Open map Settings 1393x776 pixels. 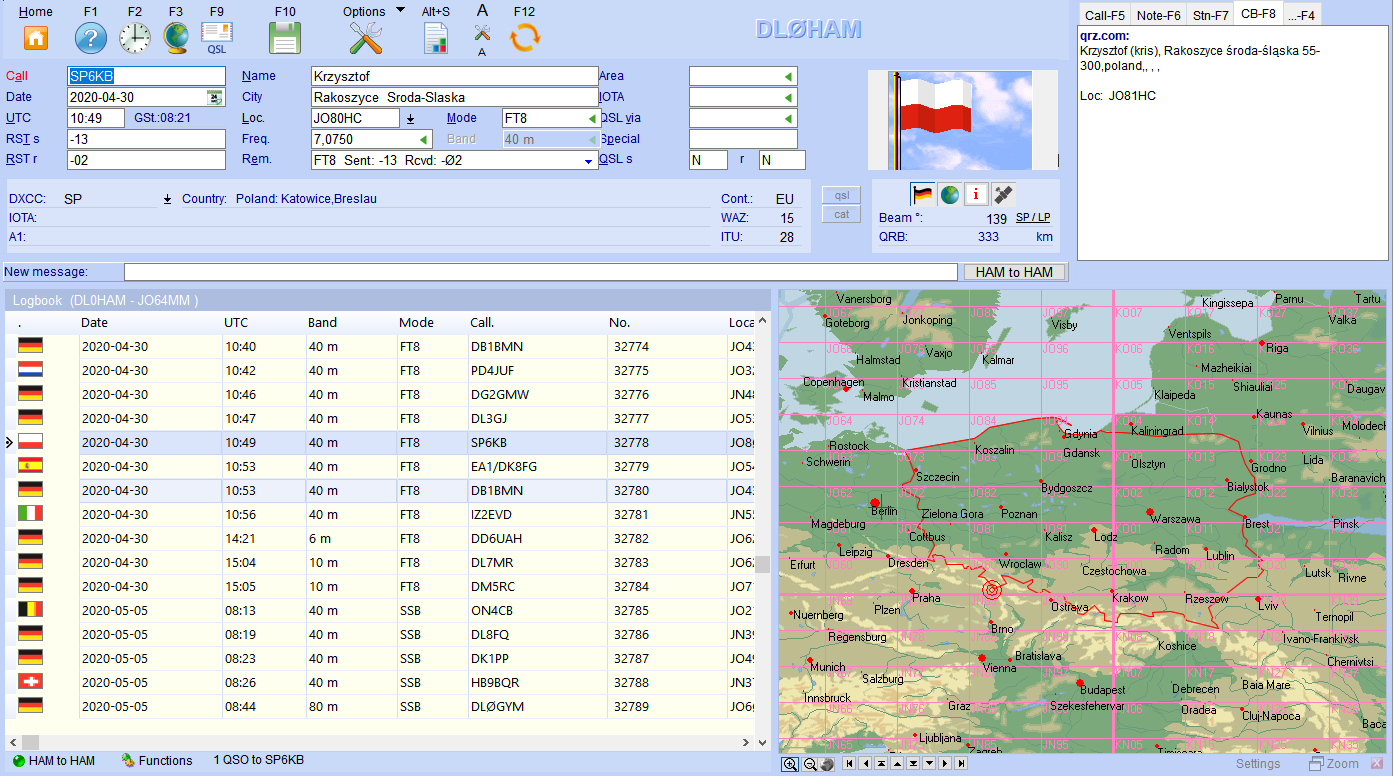pyautogui.click(x=1258, y=764)
